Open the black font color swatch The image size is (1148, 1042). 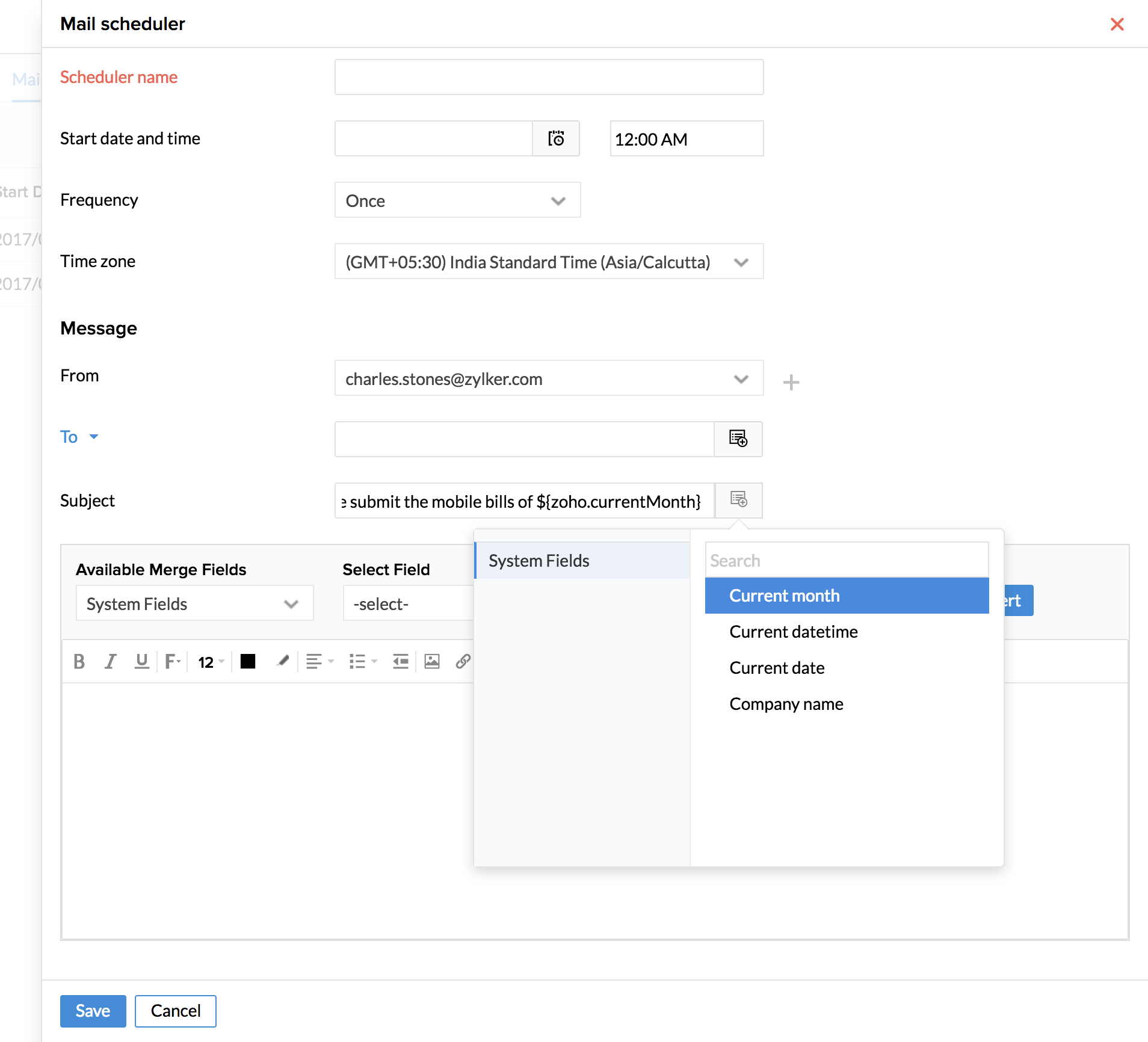point(248,662)
